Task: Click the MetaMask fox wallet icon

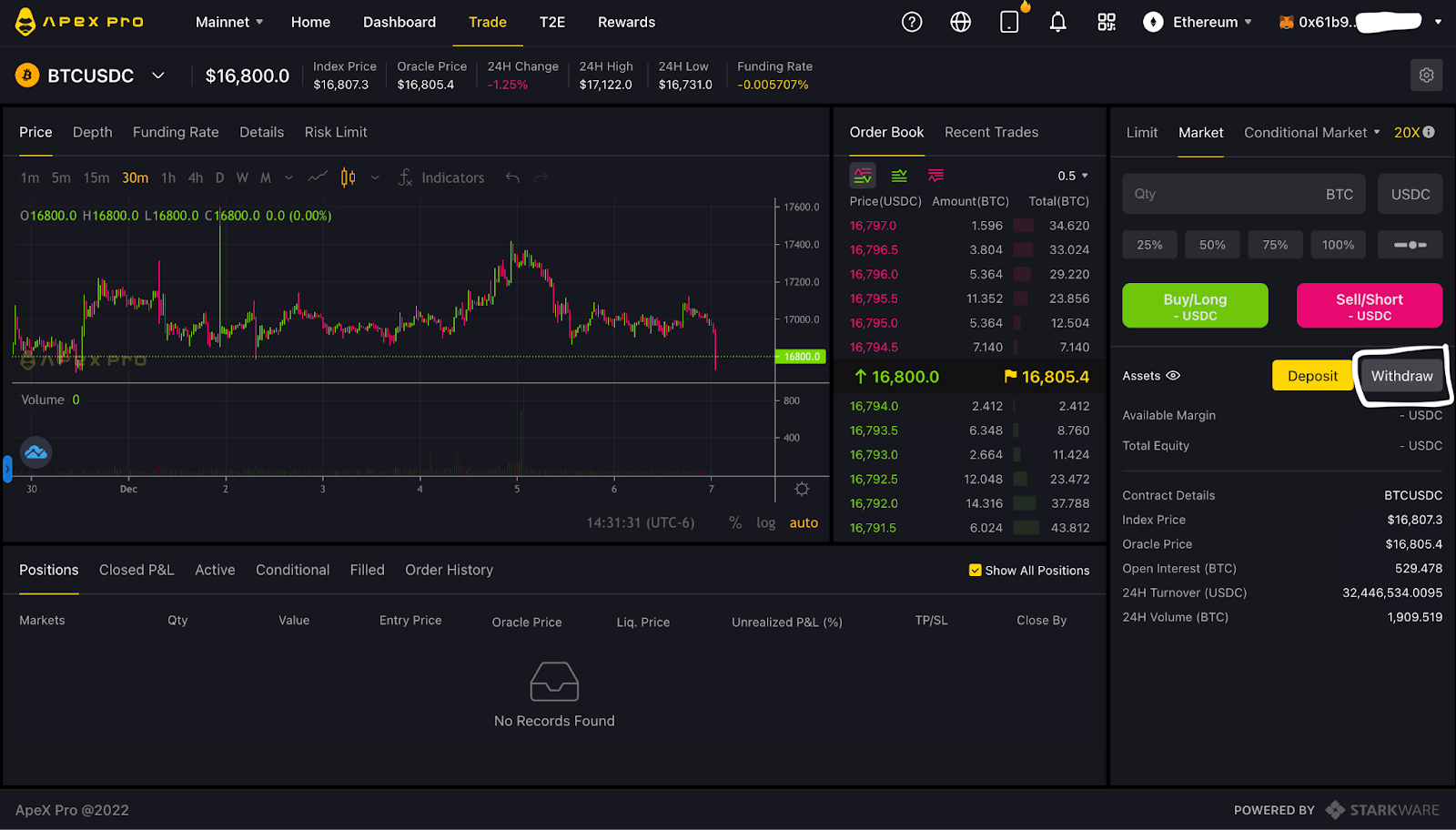Action: 1286,22
